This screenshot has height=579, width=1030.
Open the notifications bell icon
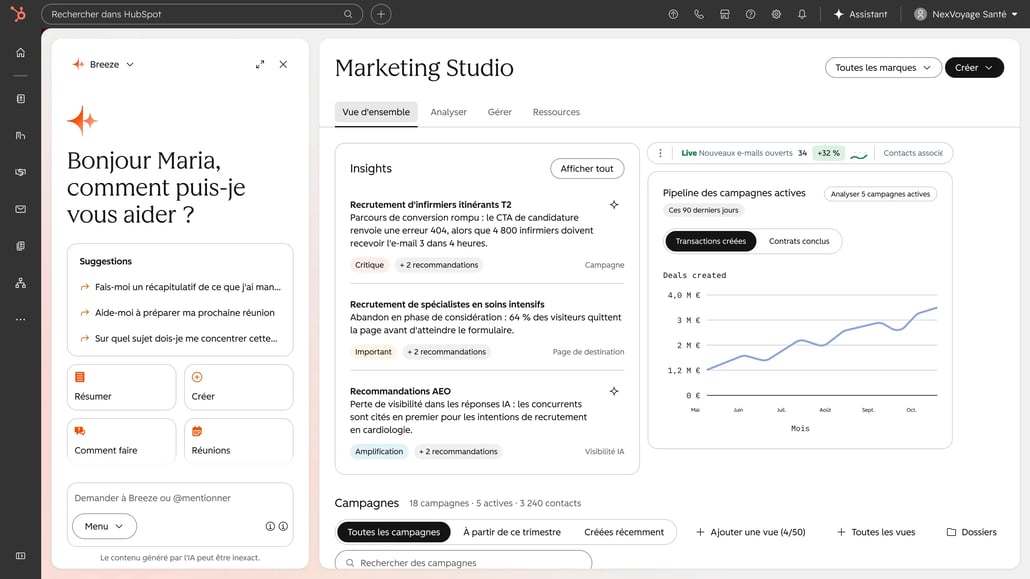tap(802, 14)
